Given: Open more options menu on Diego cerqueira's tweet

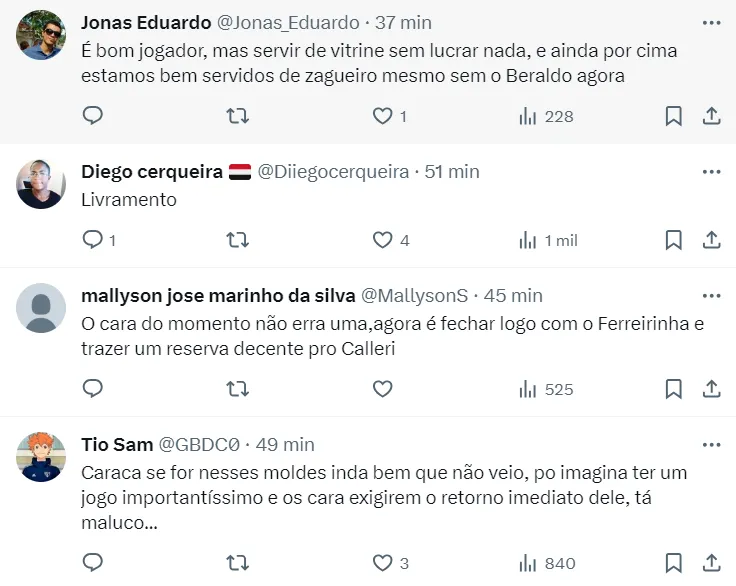Looking at the screenshot, I should pyautogui.click(x=711, y=171).
